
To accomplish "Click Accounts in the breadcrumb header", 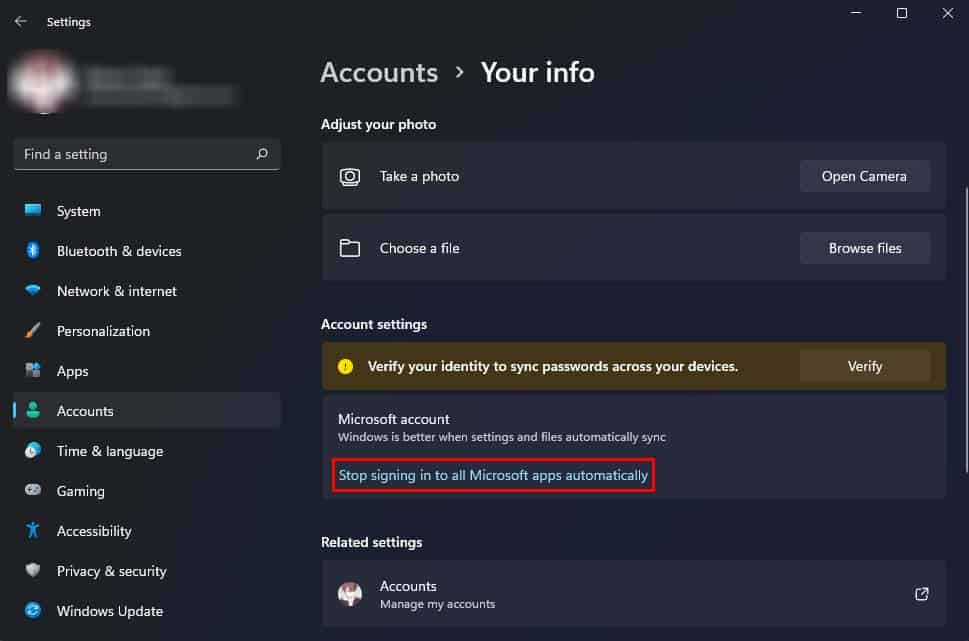I will pyautogui.click(x=379, y=72).
